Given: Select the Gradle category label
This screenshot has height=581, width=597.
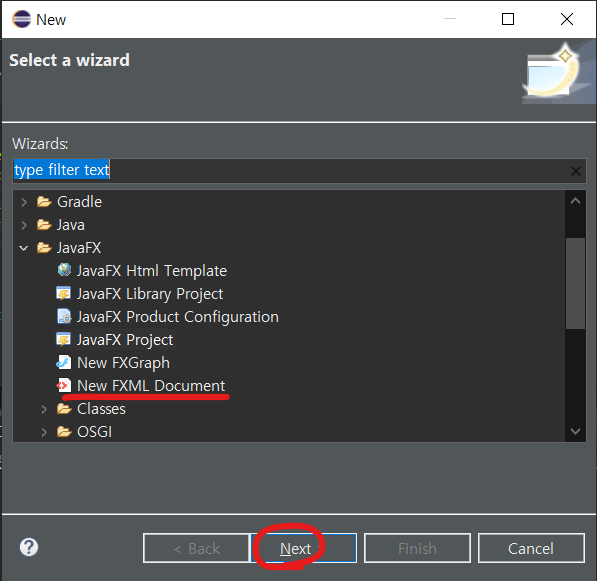Looking at the screenshot, I should click(x=79, y=202).
